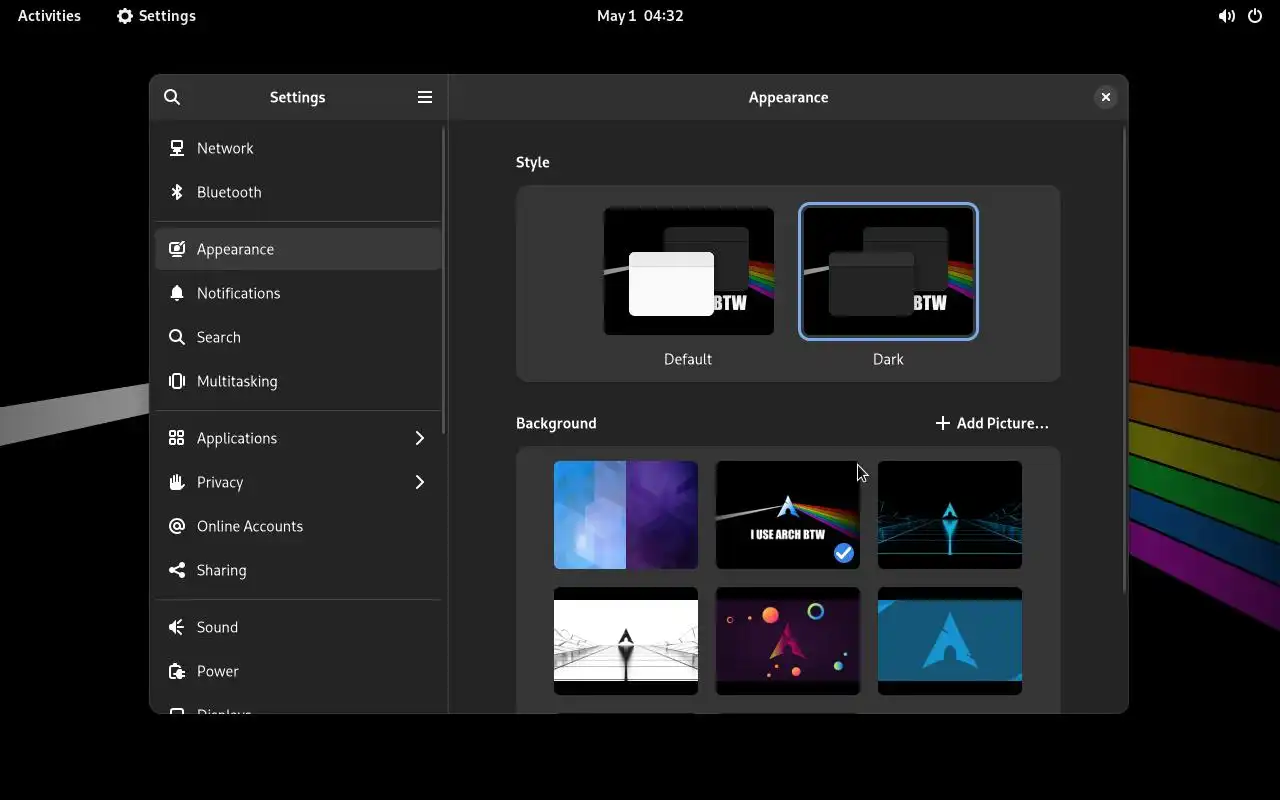The height and width of the screenshot is (800, 1280).
Task: Click the Settings gear in top bar
Action: click(x=125, y=16)
